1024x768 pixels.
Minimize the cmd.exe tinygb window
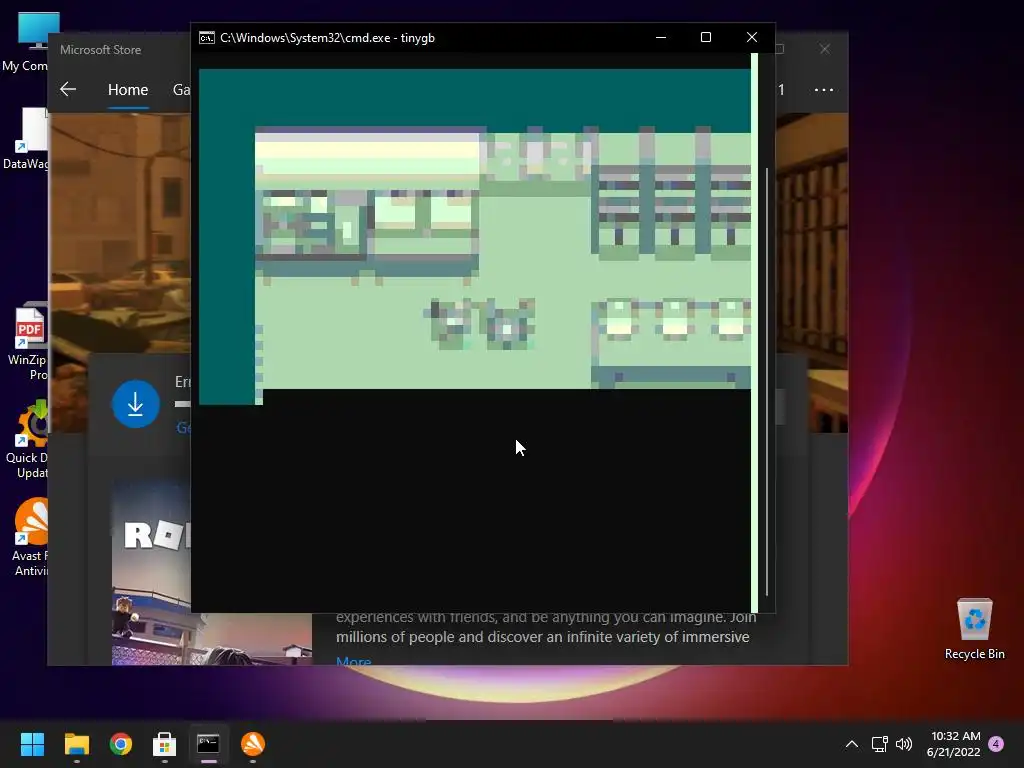tap(661, 37)
